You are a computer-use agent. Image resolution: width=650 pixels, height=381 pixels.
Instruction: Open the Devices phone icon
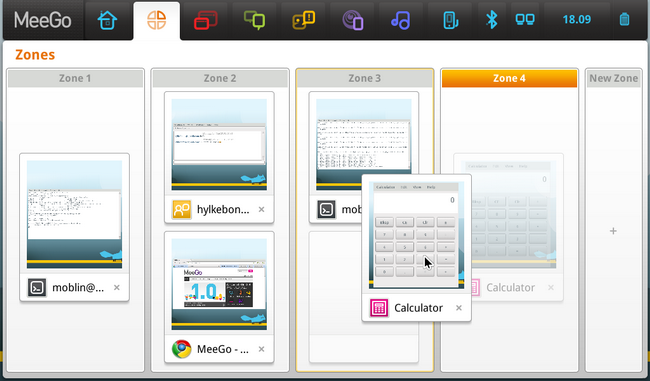click(x=450, y=20)
